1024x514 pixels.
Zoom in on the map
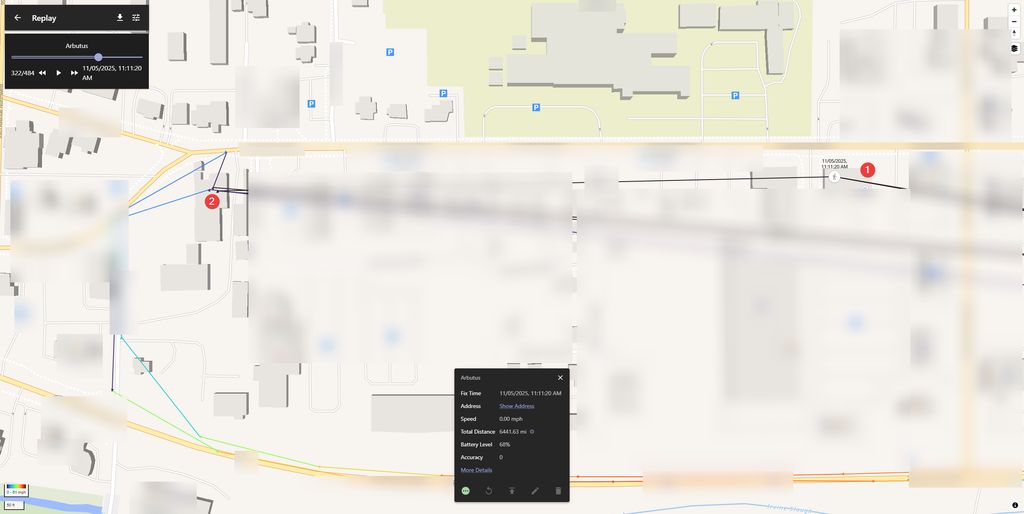[1014, 10]
